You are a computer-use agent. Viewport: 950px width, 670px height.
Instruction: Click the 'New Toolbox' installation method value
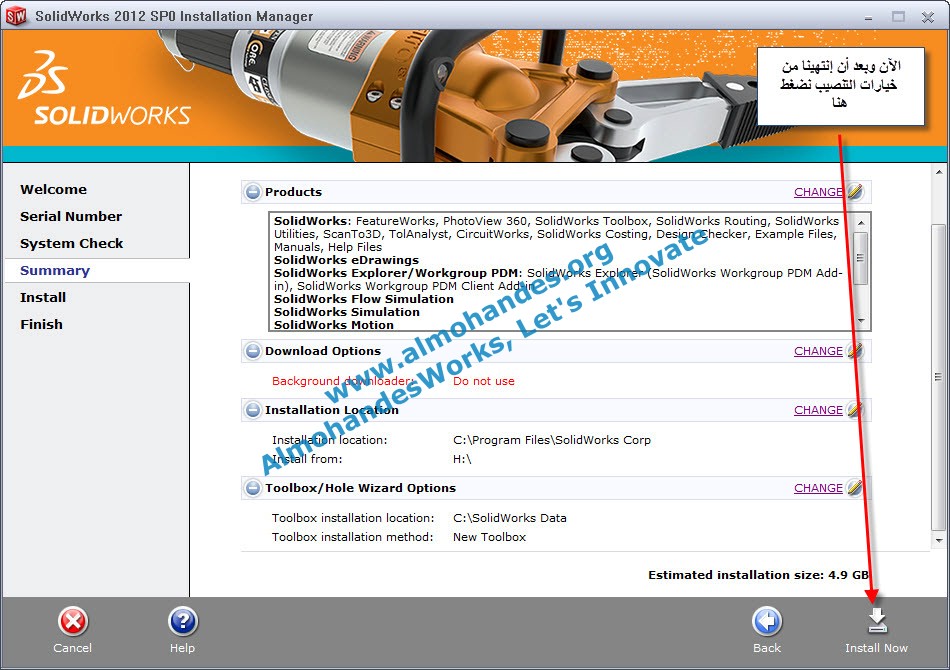click(x=489, y=537)
